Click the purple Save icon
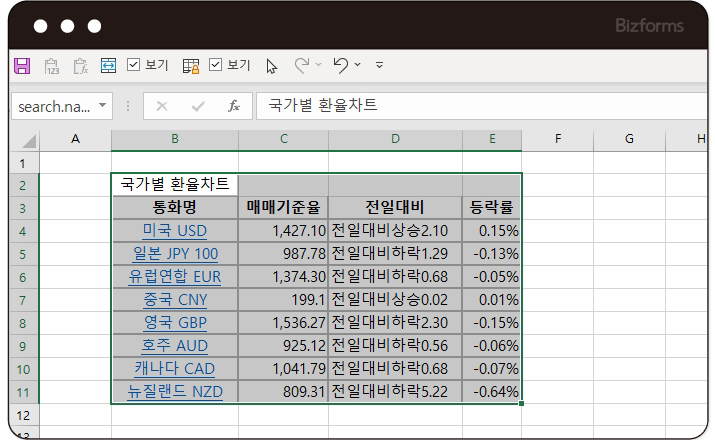The width and height of the screenshot is (715, 440). pos(21,66)
